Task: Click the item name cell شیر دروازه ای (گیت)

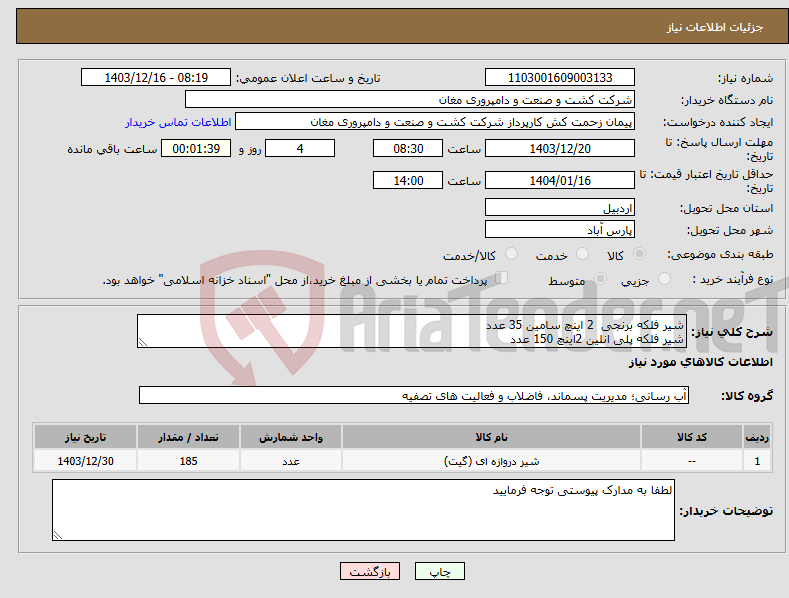Action: 491,461
